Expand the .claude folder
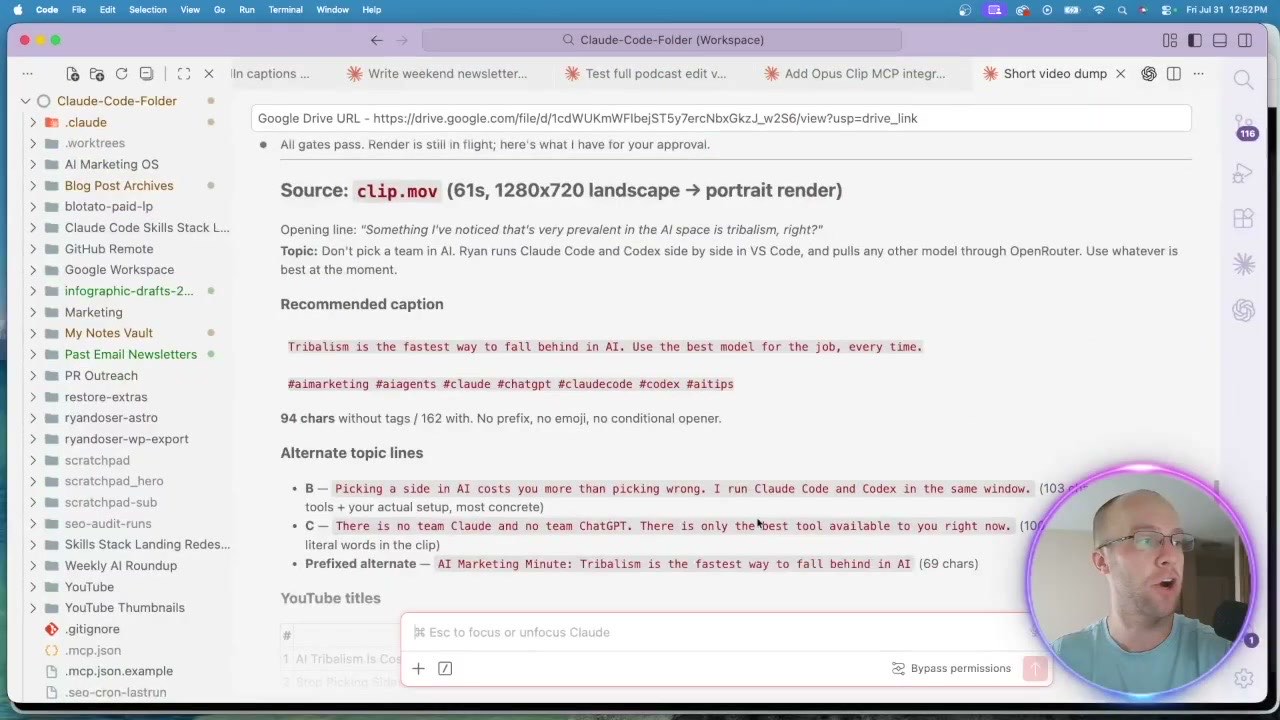Viewport: 1280px width, 720px height. [33, 122]
